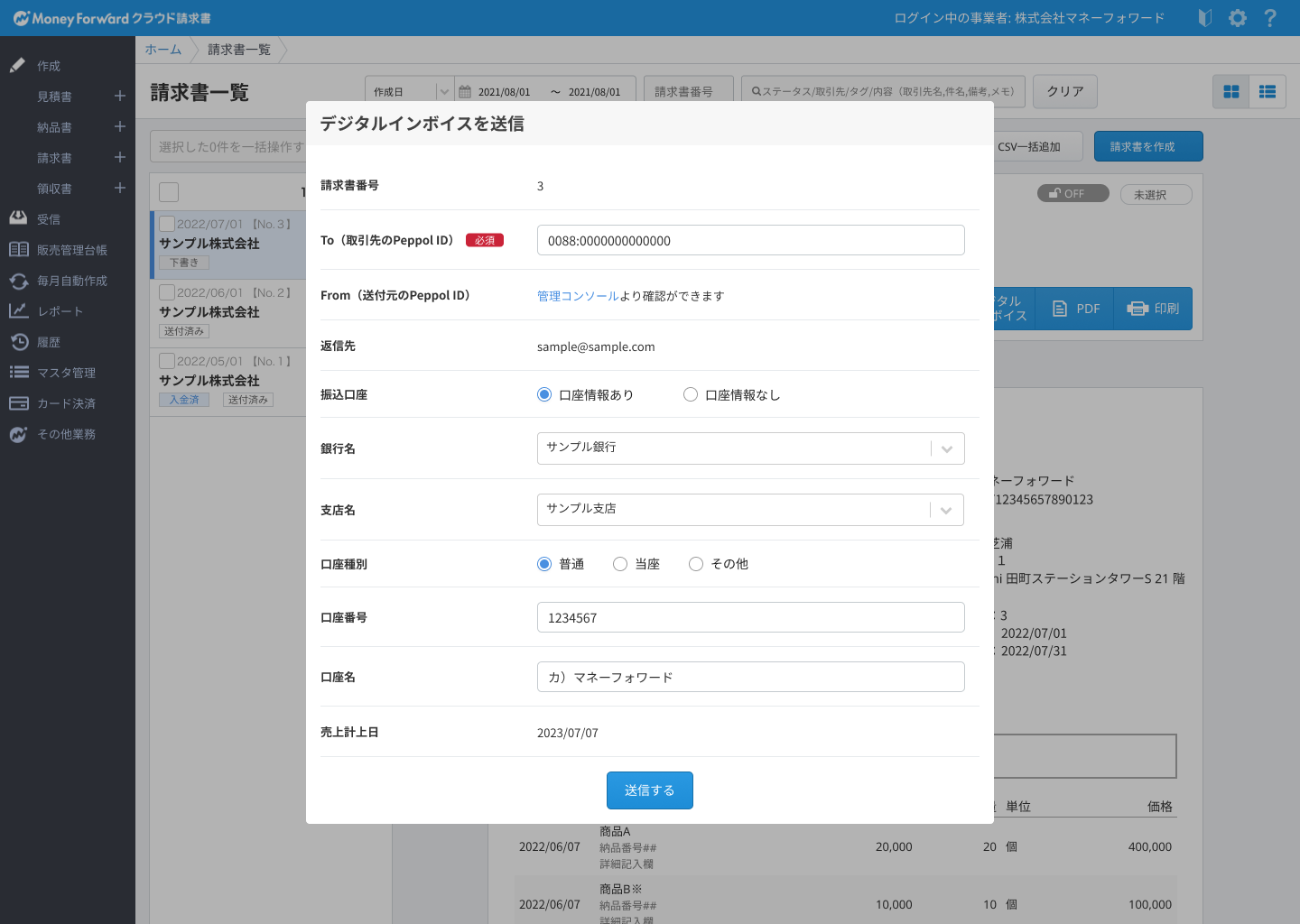The height and width of the screenshot is (924, 1300).
Task: Select the 販売管理台帳 sidebar icon
Action: point(19,249)
